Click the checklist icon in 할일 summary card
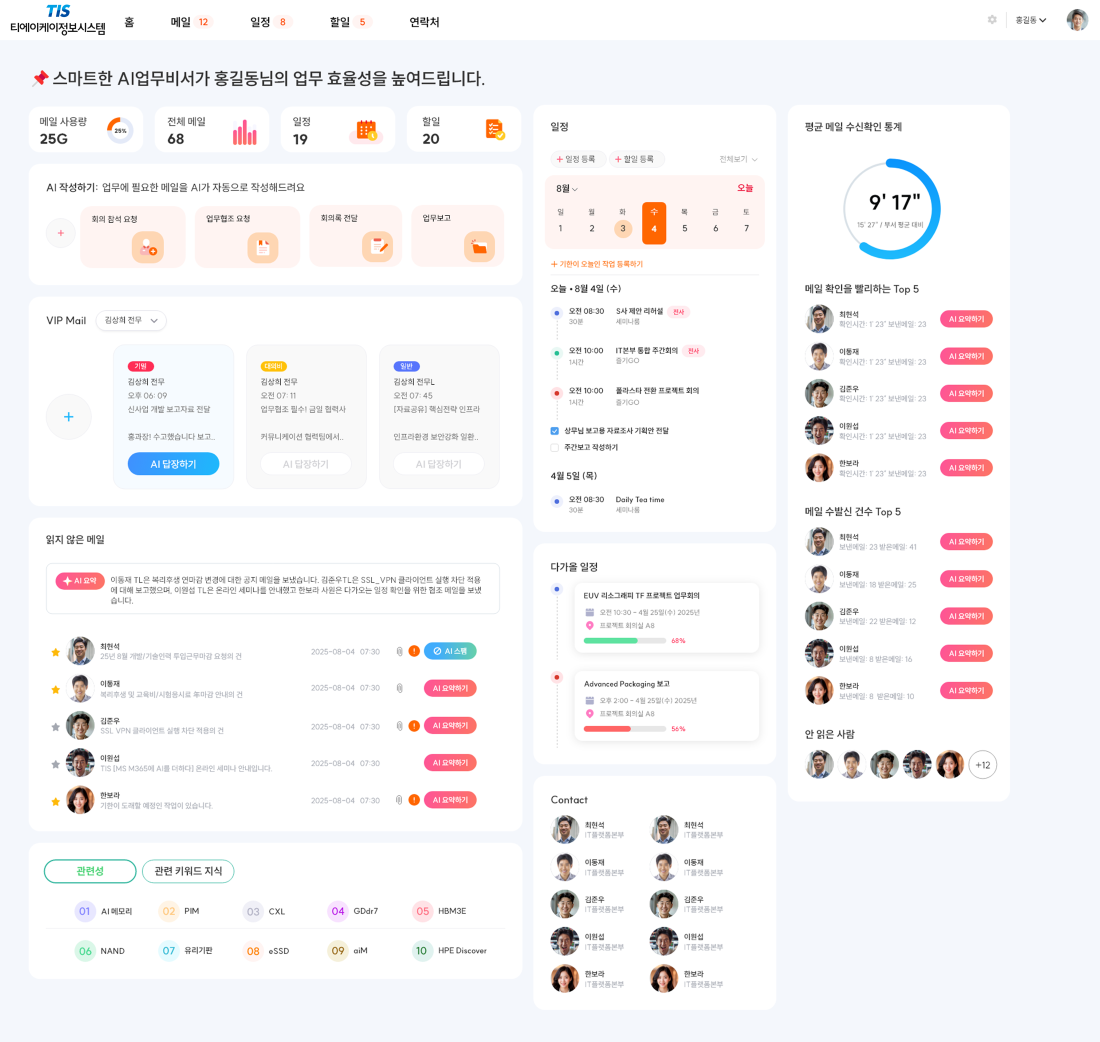This screenshot has width=1100, height=1042. 495,130
